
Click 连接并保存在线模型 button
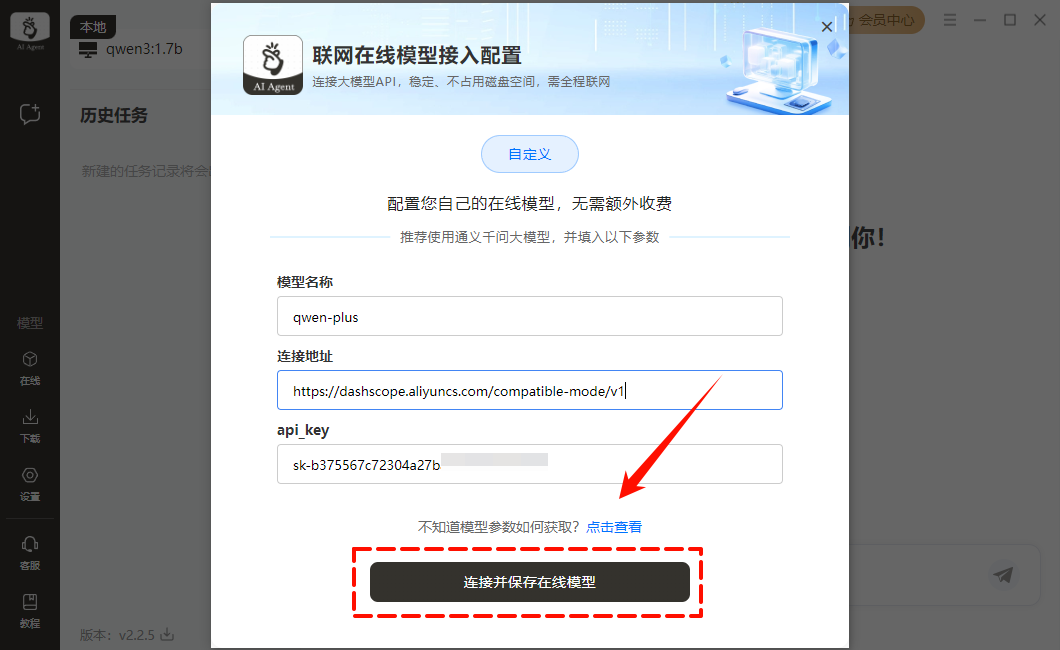pos(529,582)
